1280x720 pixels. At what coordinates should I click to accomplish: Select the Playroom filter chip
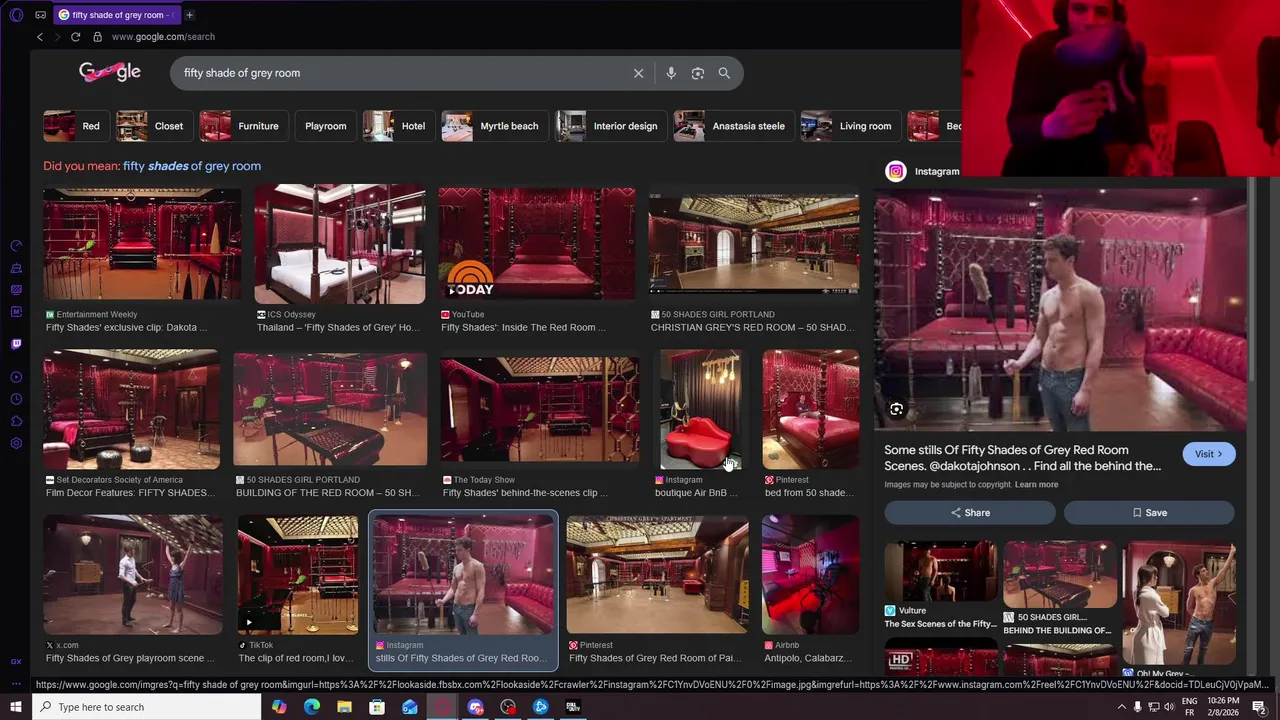pos(325,126)
